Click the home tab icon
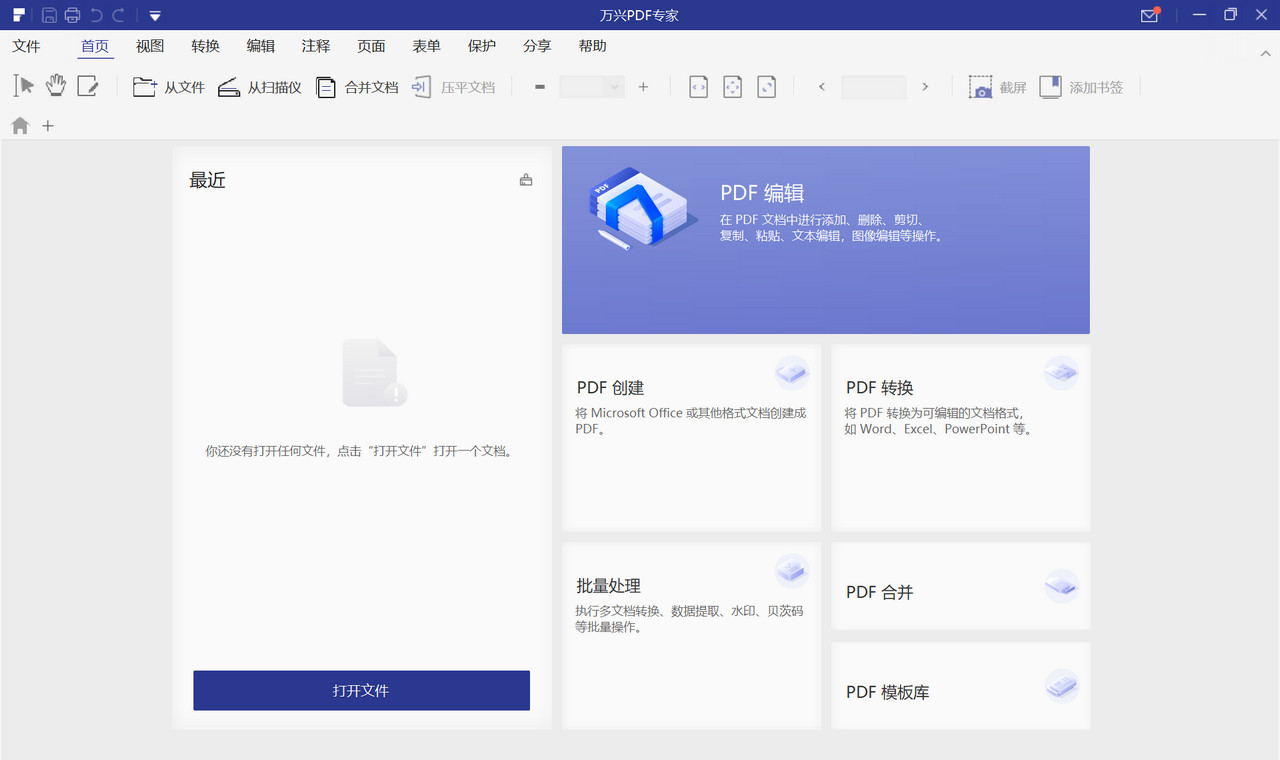Screen dimensions: 1280x760 pyautogui.click(x=20, y=126)
